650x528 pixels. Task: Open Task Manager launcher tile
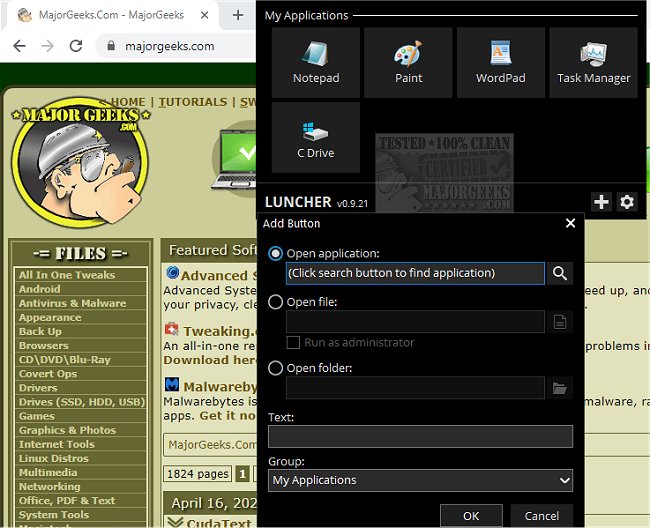[x=593, y=63]
